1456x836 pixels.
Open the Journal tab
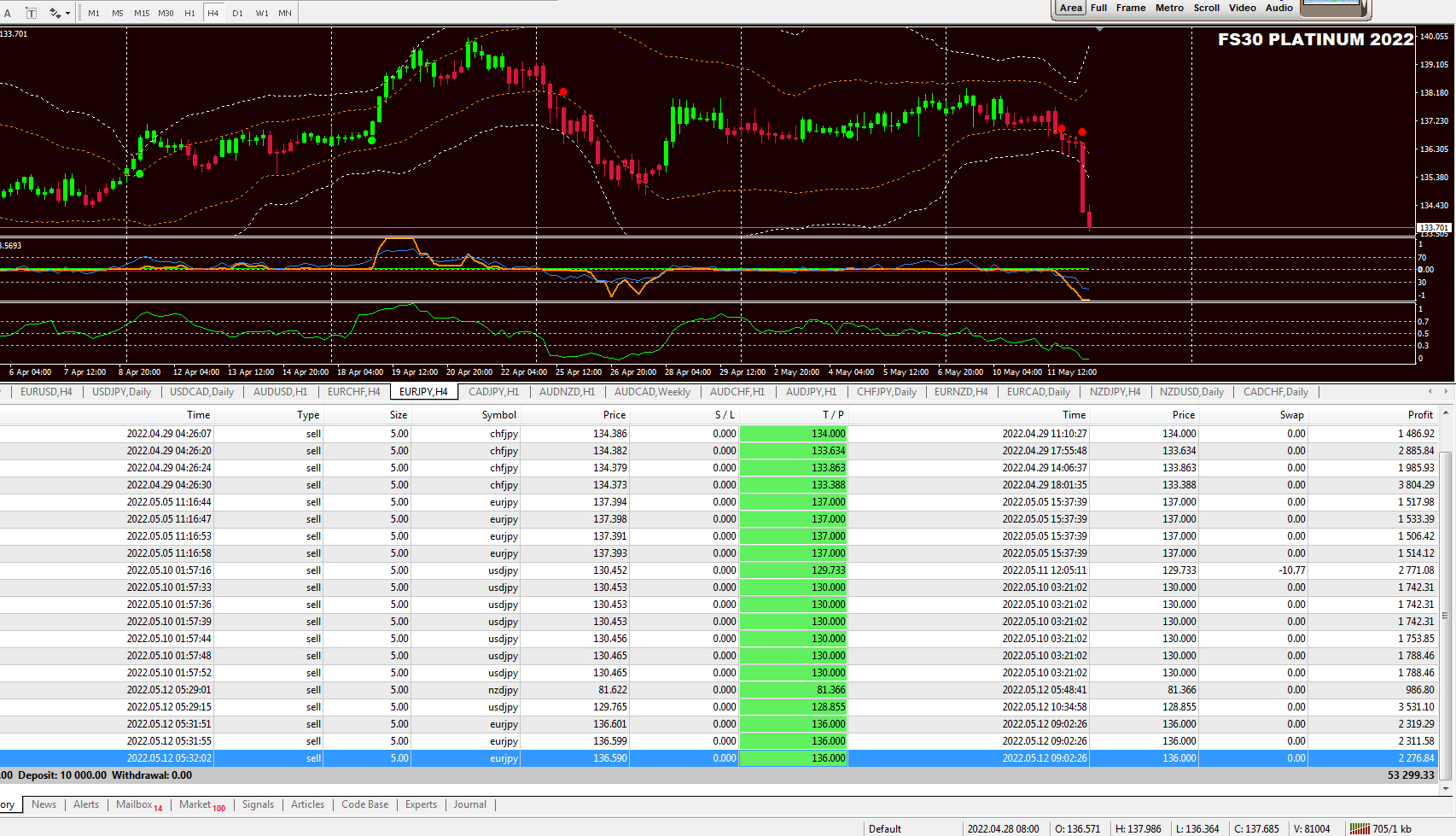(x=470, y=804)
